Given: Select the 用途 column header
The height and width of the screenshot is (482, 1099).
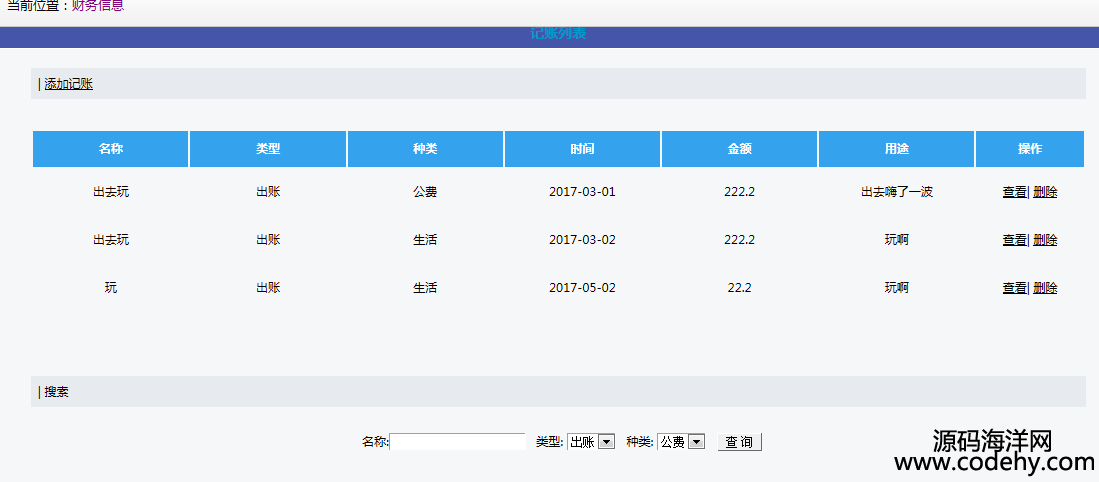Looking at the screenshot, I should (896, 149).
